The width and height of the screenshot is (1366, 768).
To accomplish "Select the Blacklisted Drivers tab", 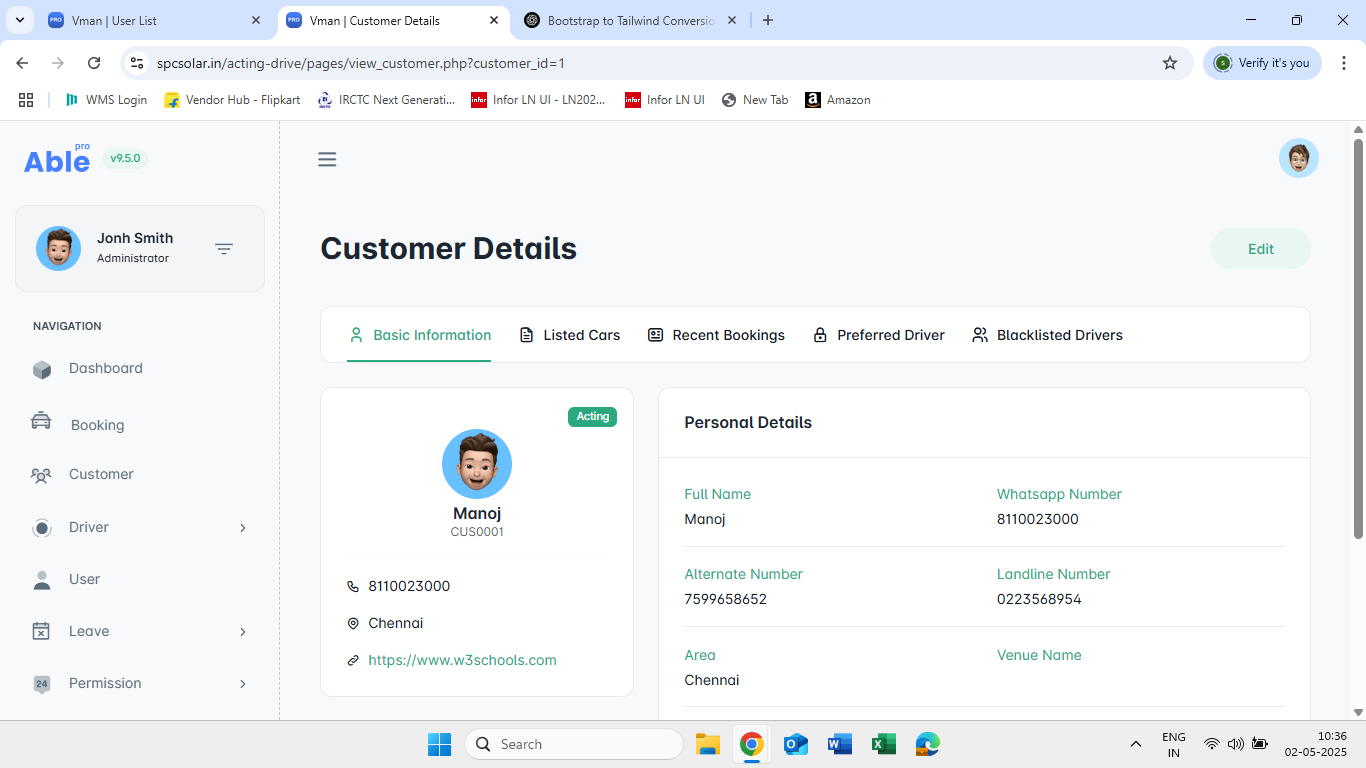I will (x=1047, y=335).
